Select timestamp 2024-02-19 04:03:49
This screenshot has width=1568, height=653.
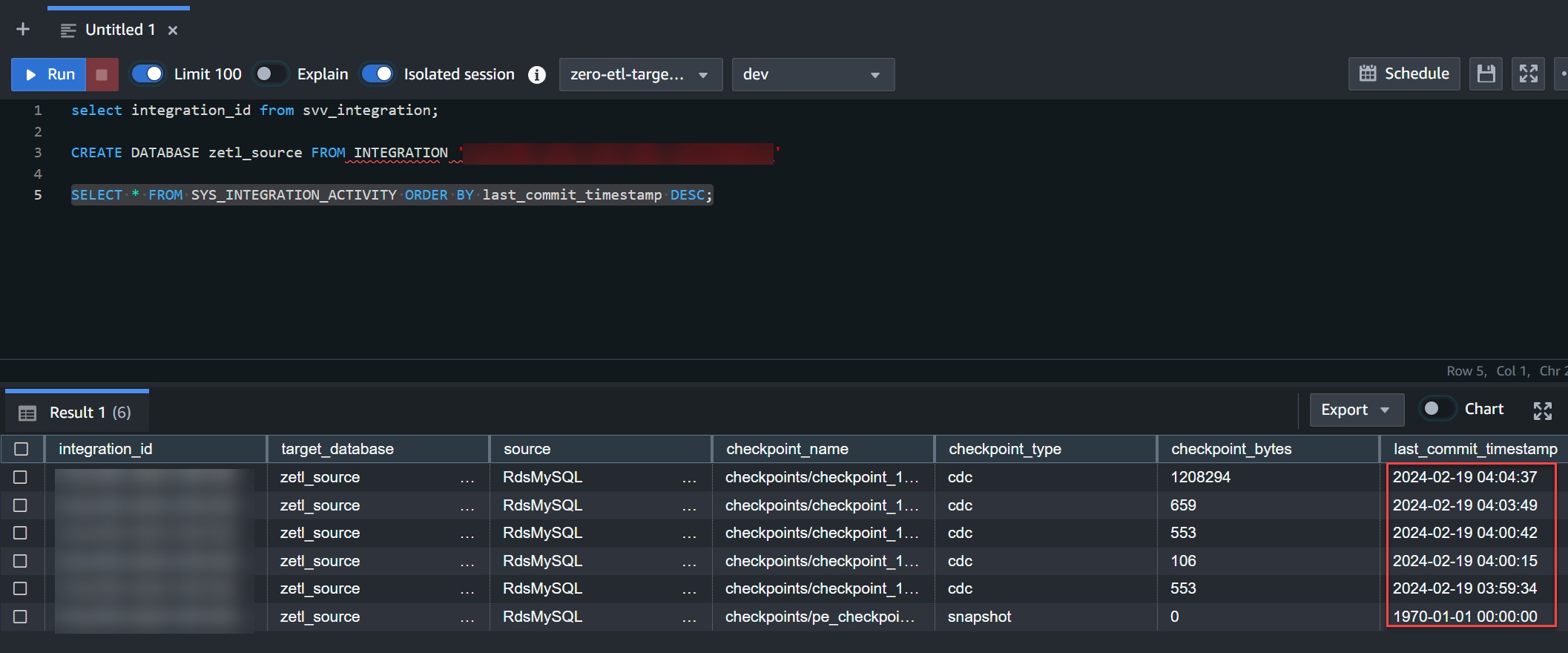tap(1465, 505)
